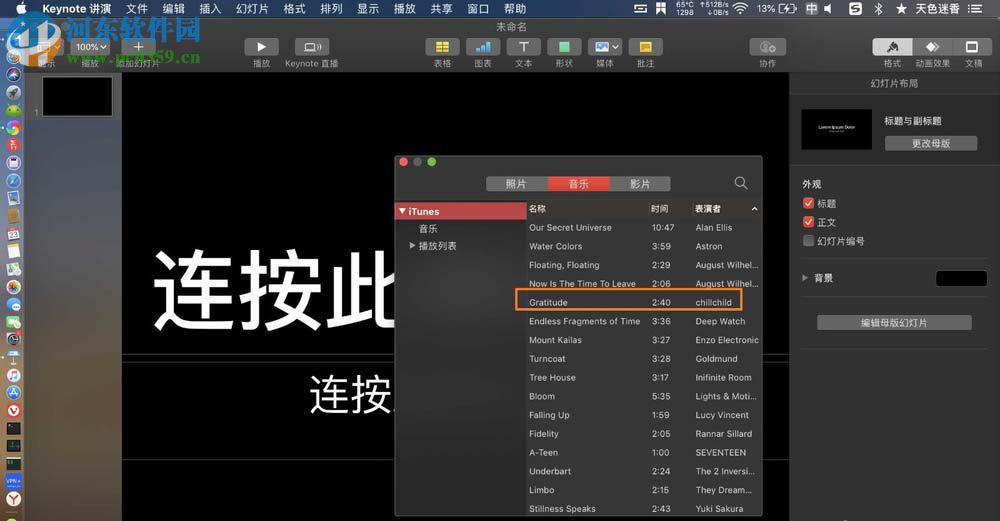Image resolution: width=1000 pixels, height=521 pixels.
Task: Open Launchpad rocket icon in Dock
Action: coord(13,92)
